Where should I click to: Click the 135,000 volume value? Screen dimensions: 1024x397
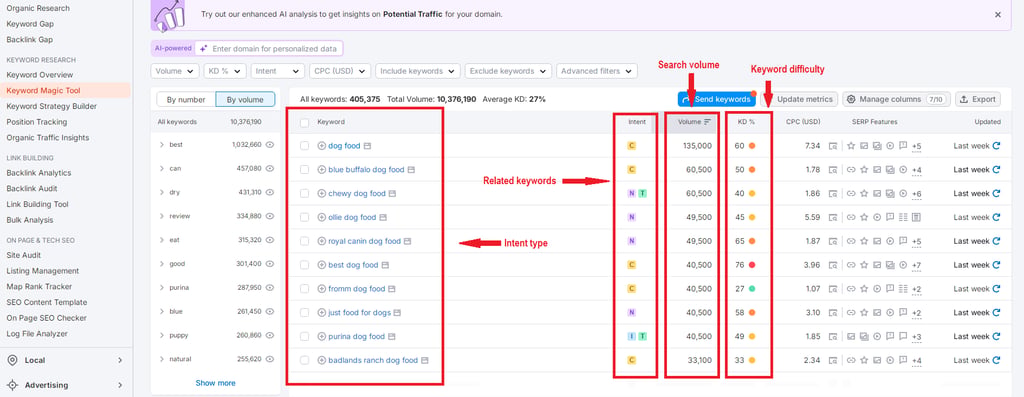tap(697, 146)
